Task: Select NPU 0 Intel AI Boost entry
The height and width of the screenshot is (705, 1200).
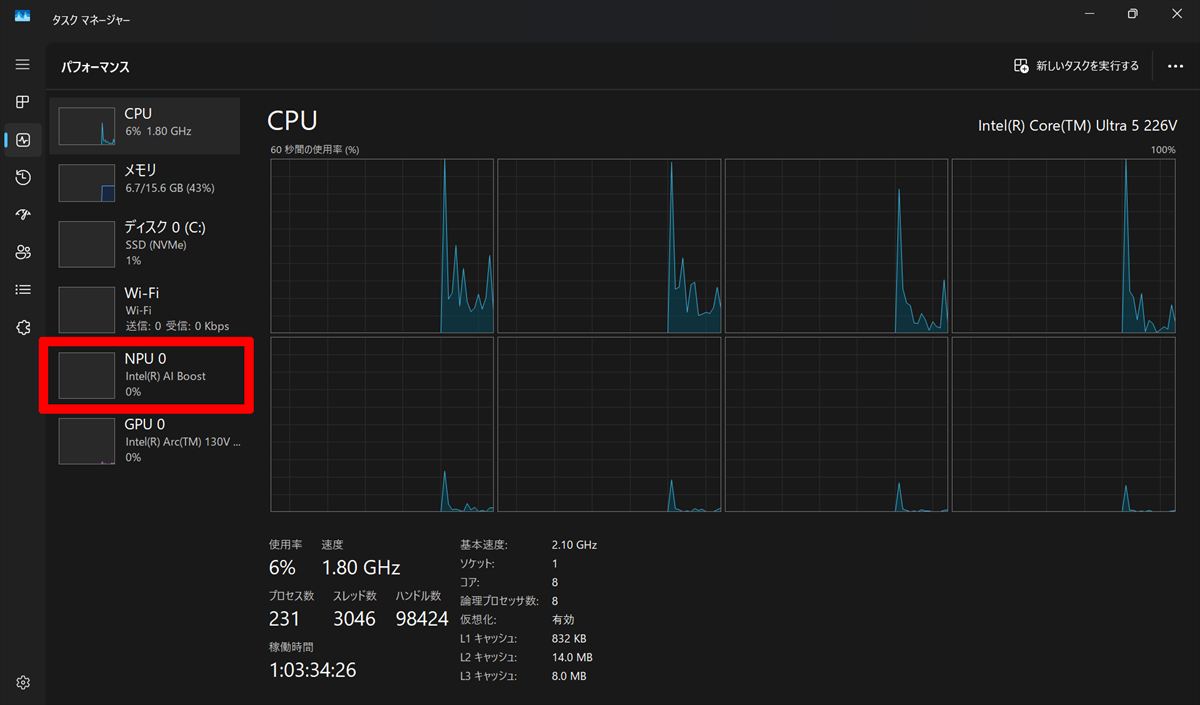Action: point(145,375)
